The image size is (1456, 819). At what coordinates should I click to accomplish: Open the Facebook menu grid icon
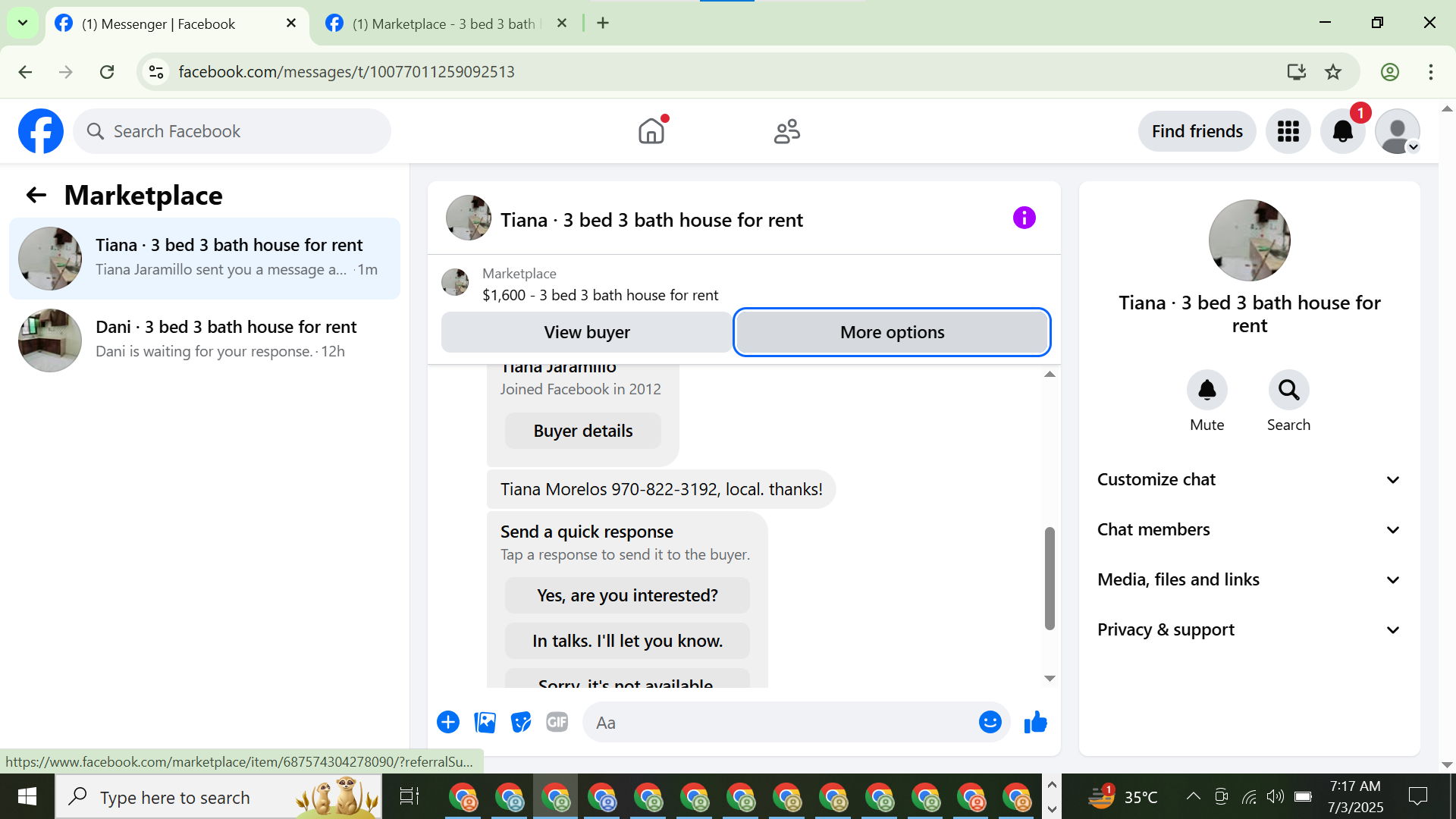tap(1288, 131)
